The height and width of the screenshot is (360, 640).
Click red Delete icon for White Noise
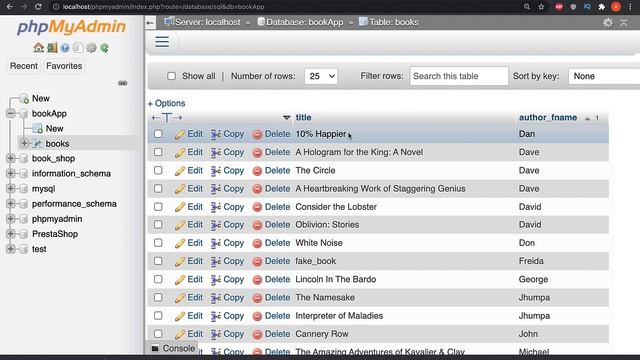click(x=257, y=243)
